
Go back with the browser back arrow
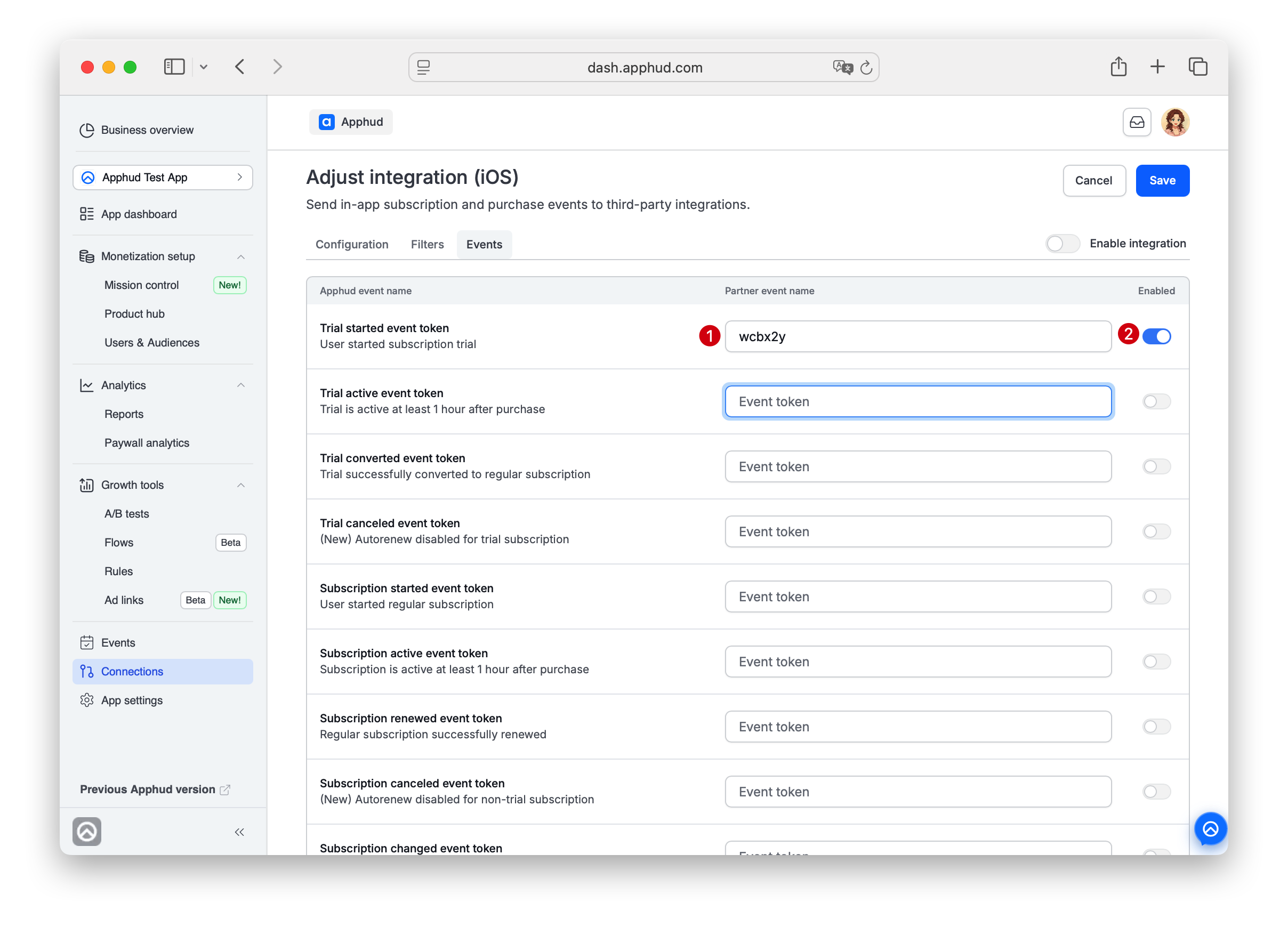[240, 67]
